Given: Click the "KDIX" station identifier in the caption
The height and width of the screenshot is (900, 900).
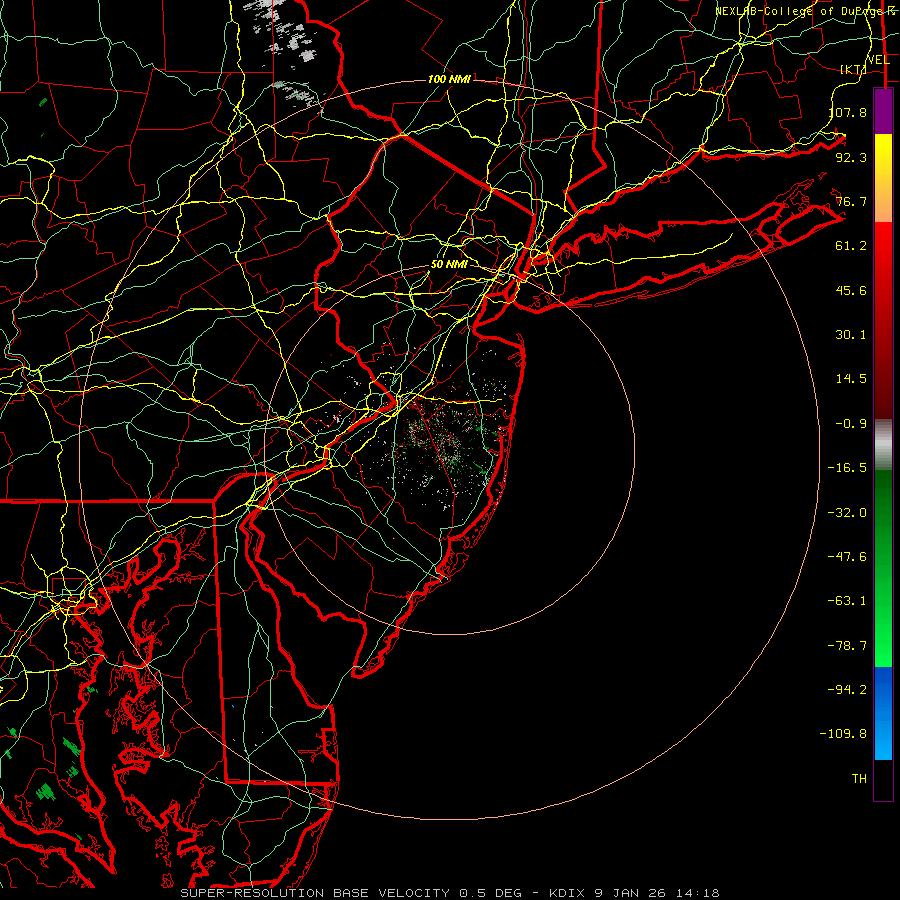Looking at the screenshot, I should [567, 893].
